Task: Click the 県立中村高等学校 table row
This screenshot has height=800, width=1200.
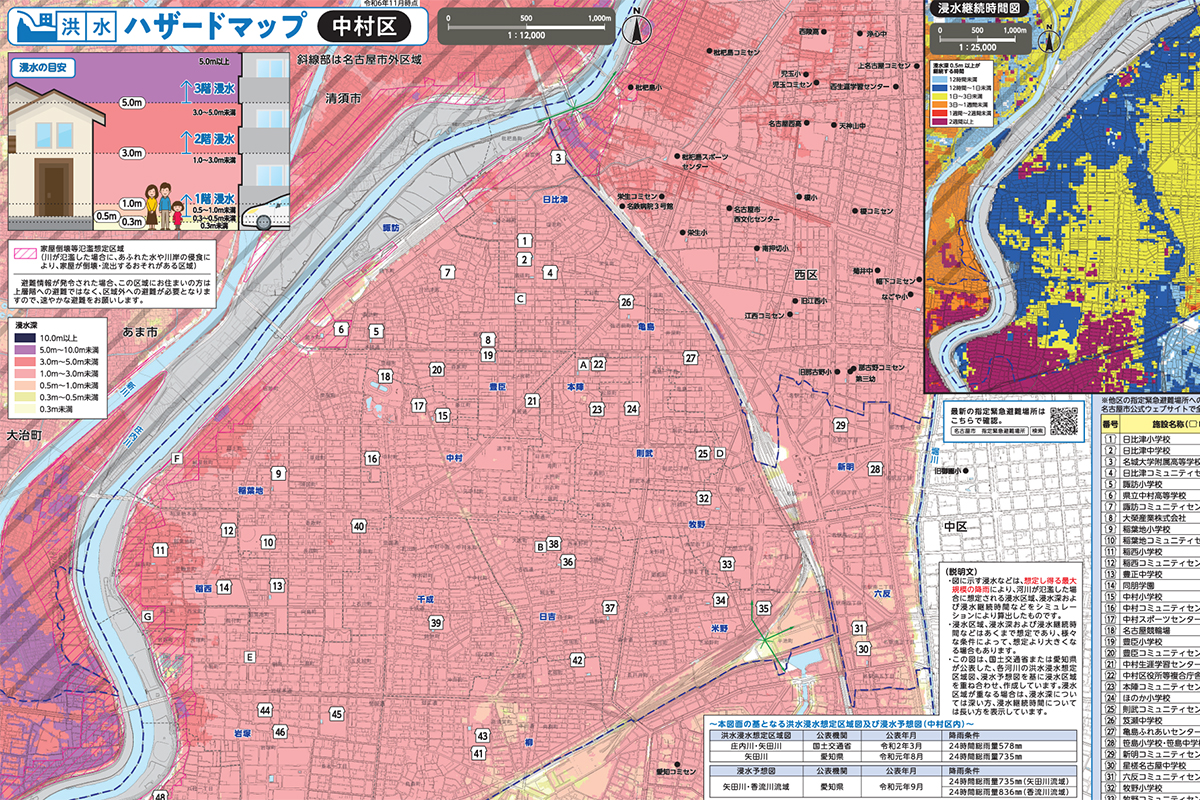Action: 1151,494
